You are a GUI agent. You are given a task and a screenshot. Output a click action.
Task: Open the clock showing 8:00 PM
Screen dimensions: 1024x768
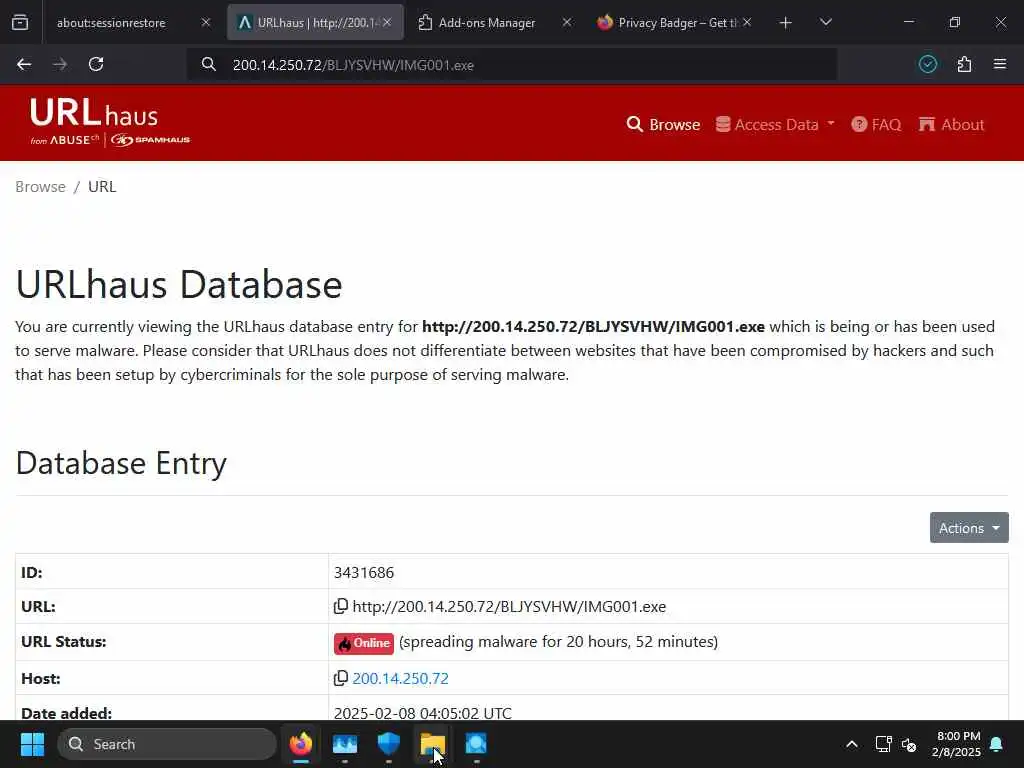(x=956, y=744)
